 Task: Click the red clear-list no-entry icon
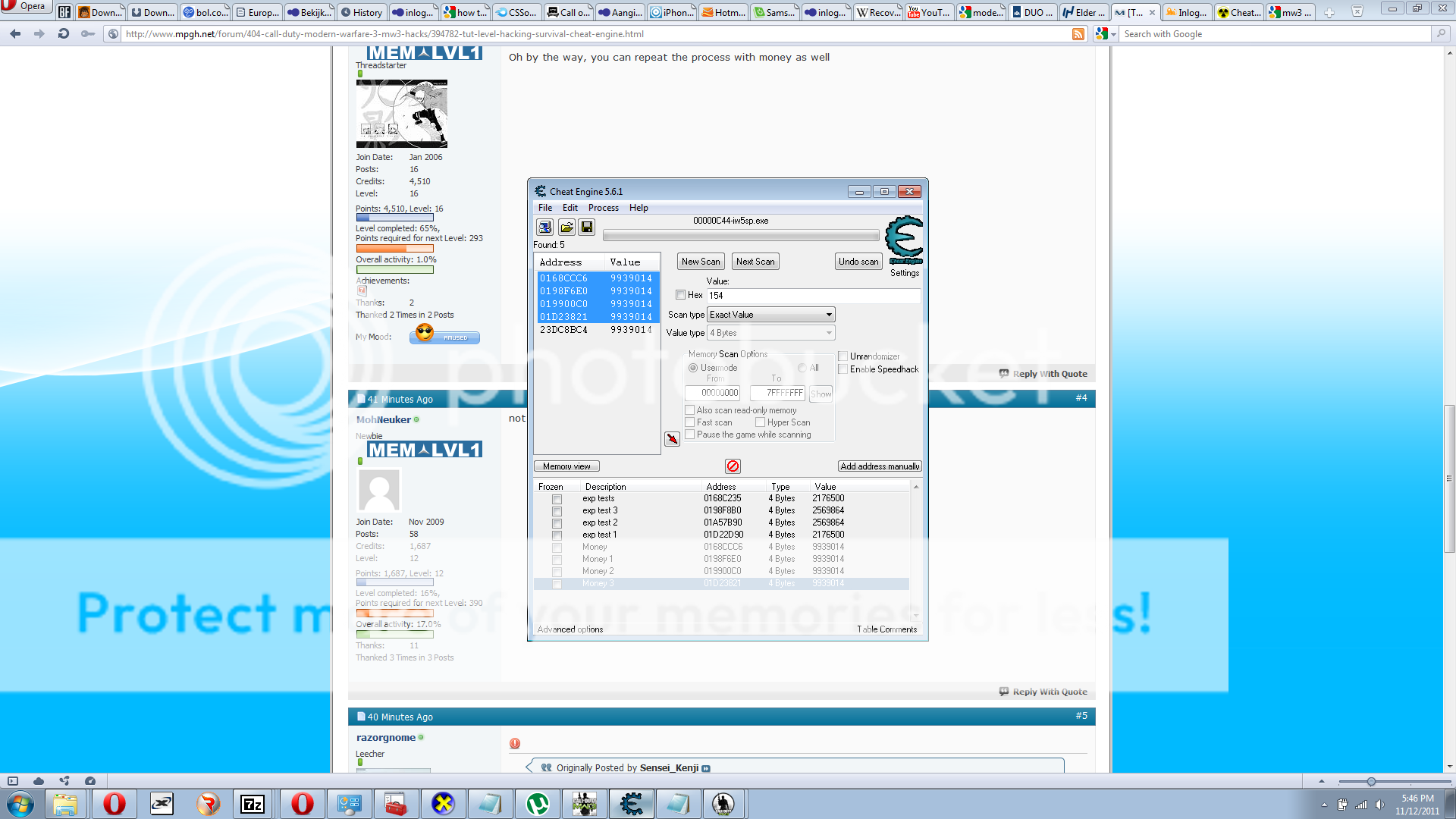click(x=733, y=466)
